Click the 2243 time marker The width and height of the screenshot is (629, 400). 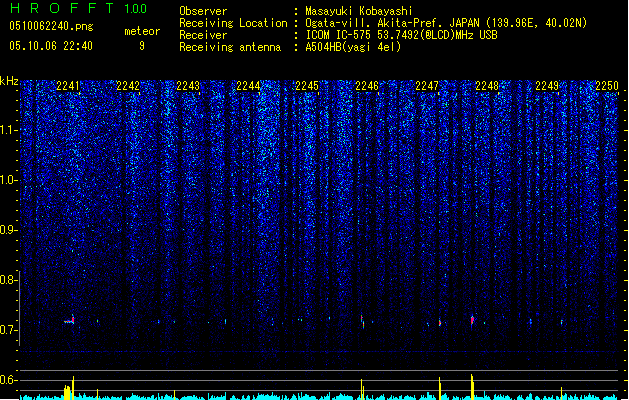(x=188, y=86)
